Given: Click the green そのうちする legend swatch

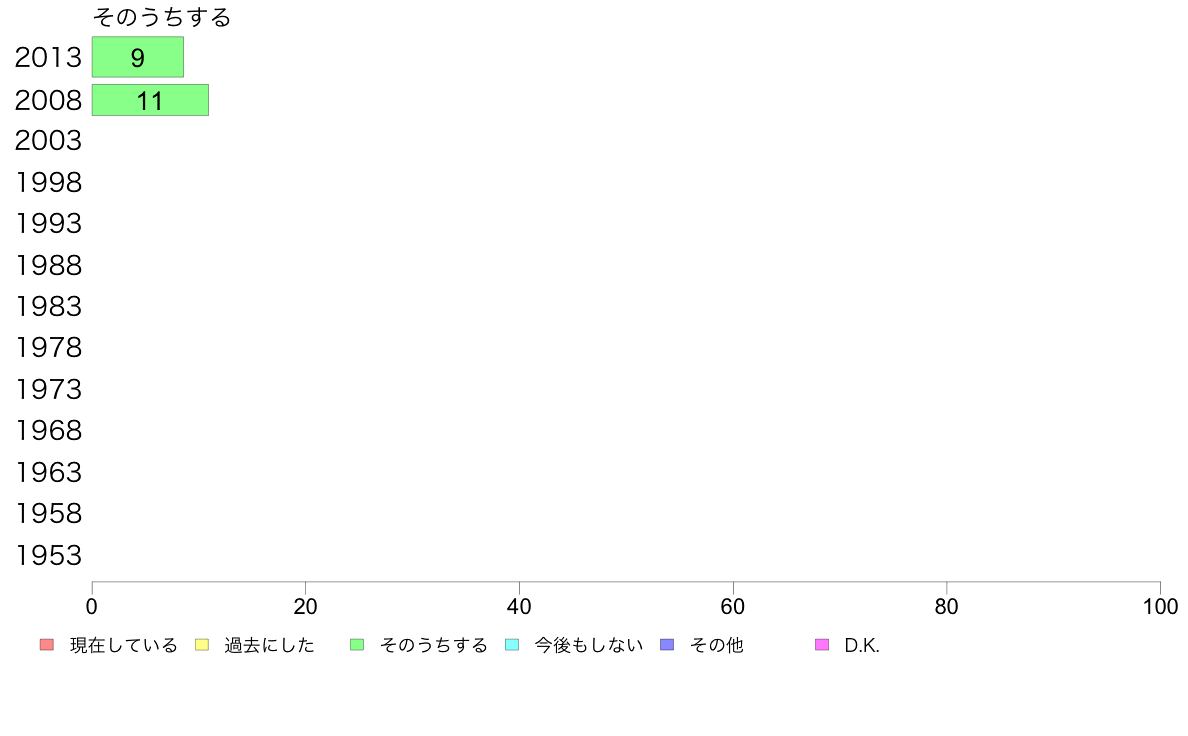Looking at the screenshot, I should tap(357, 645).
